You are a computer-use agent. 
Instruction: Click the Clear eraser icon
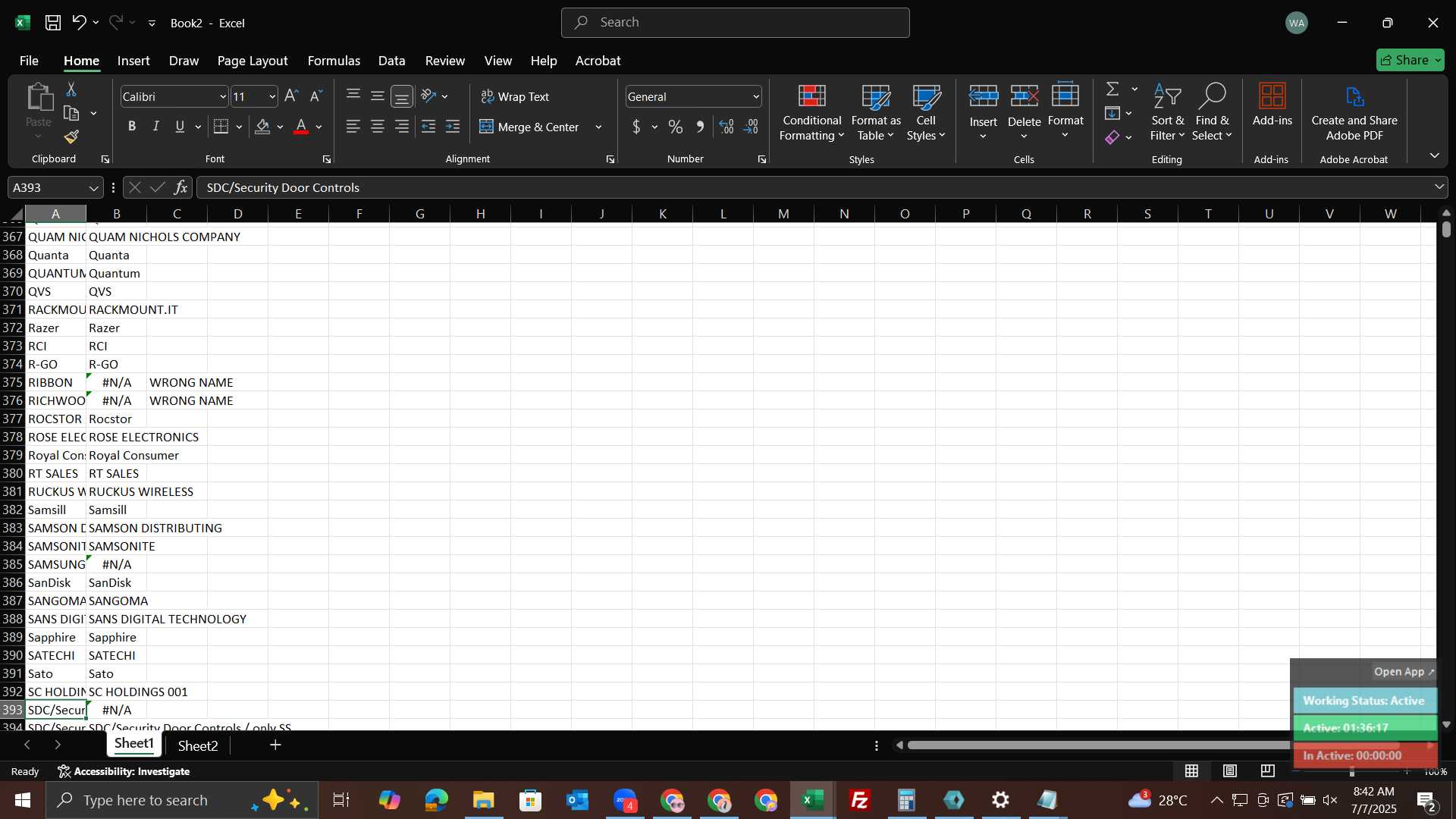tap(1112, 137)
